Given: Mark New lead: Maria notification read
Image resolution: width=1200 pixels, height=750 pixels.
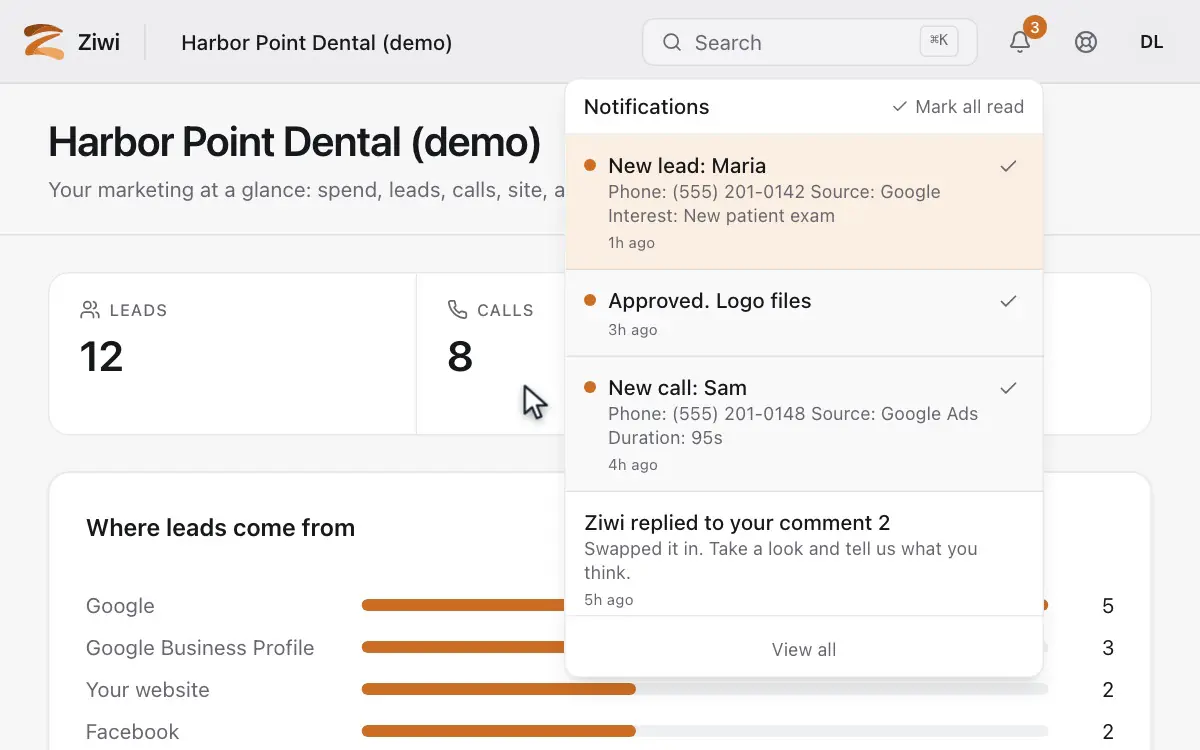Looking at the screenshot, I should (x=1009, y=166).
